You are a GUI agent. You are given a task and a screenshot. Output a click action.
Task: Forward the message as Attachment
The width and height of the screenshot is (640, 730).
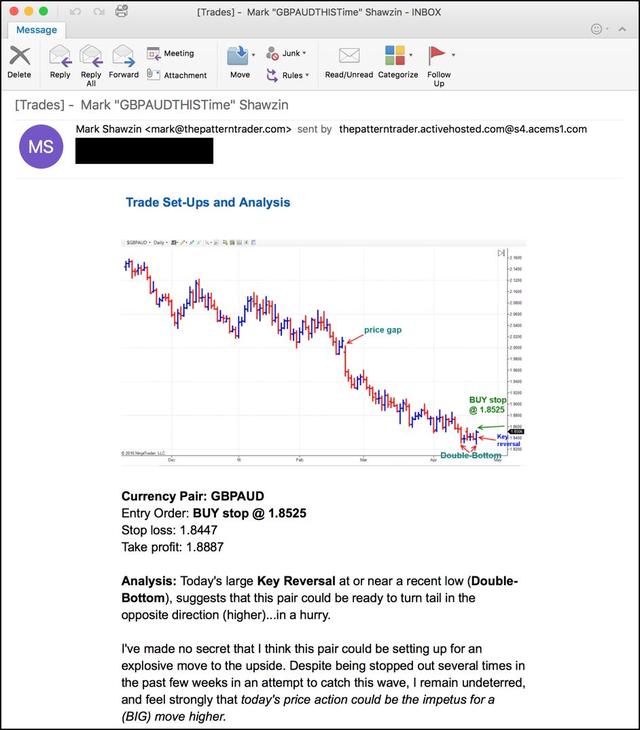point(177,75)
